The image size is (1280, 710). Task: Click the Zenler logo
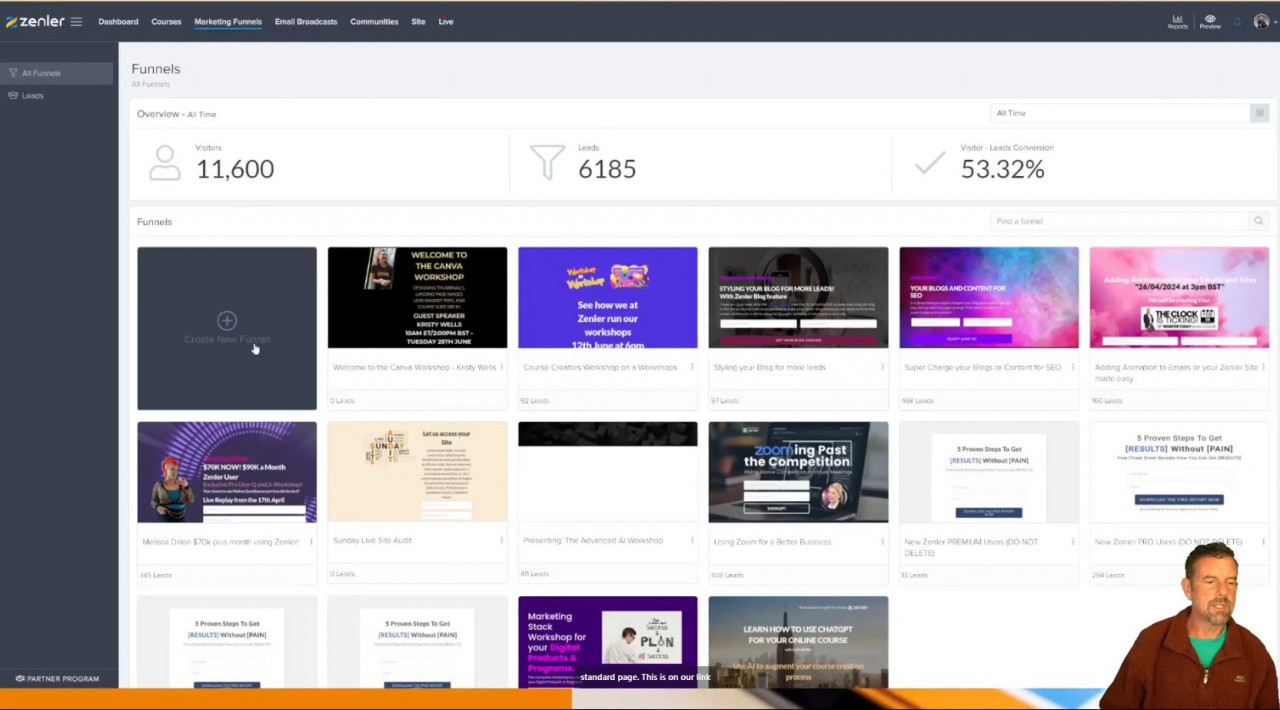click(36, 21)
